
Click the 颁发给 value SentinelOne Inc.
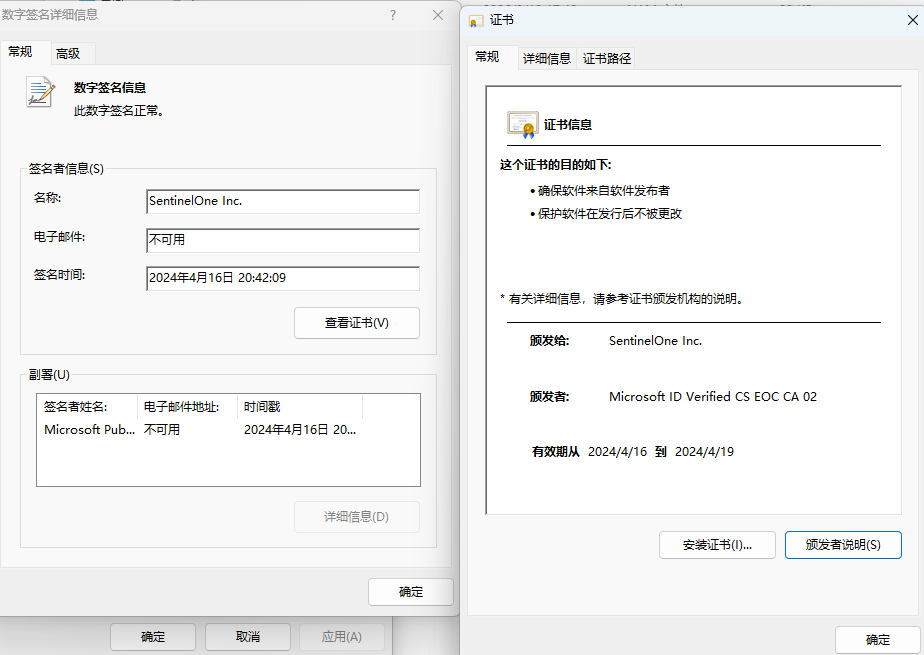tap(655, 341)
